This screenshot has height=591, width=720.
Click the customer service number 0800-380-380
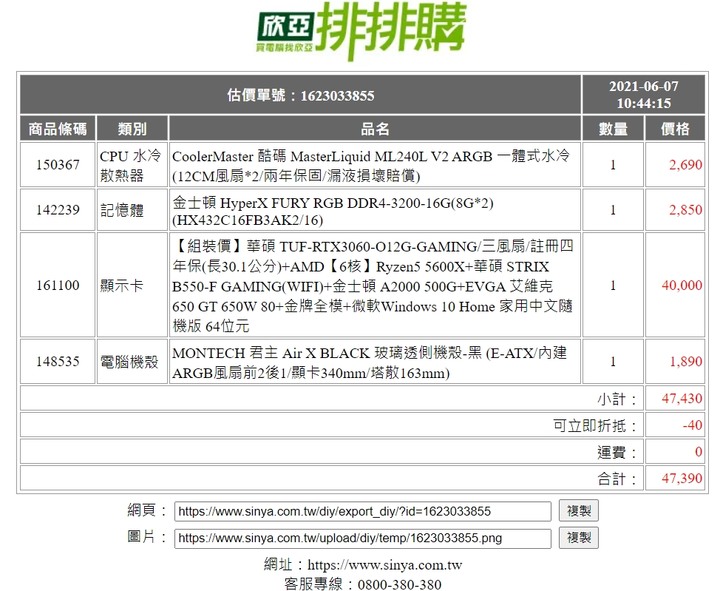pos(399,584)
